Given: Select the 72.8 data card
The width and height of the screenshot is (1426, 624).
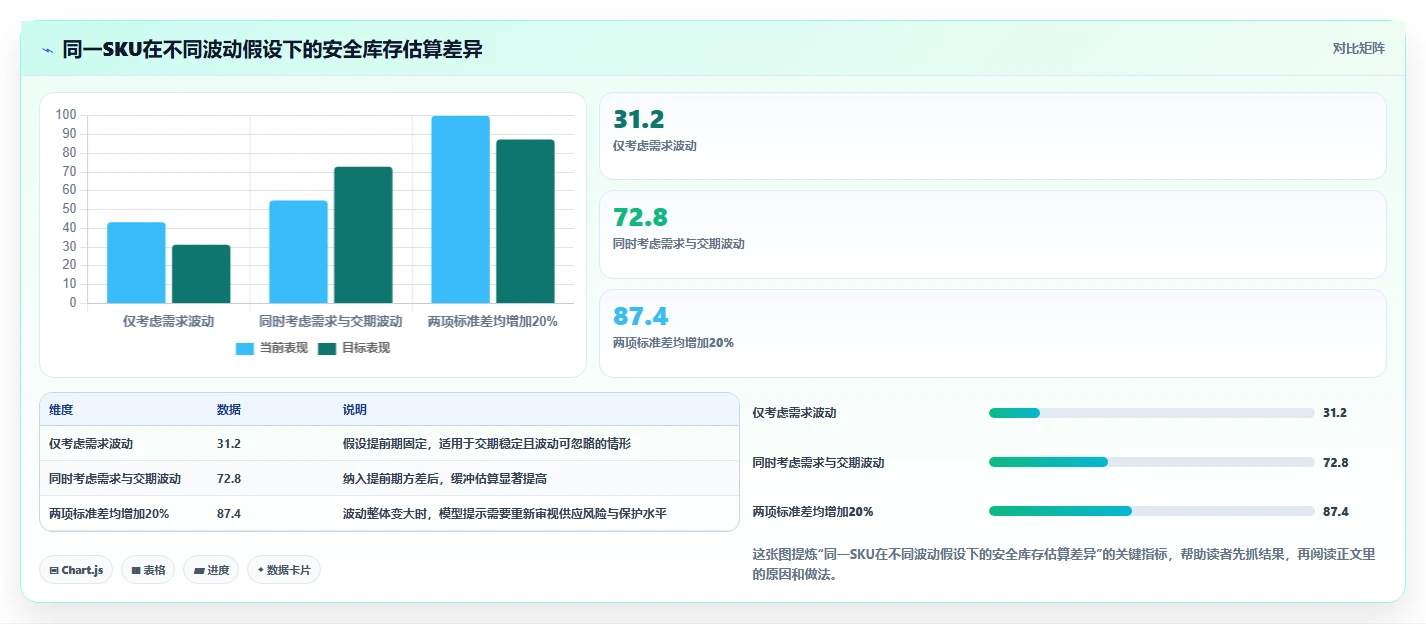Looking at the screenshot, I should tap(992, 234).
